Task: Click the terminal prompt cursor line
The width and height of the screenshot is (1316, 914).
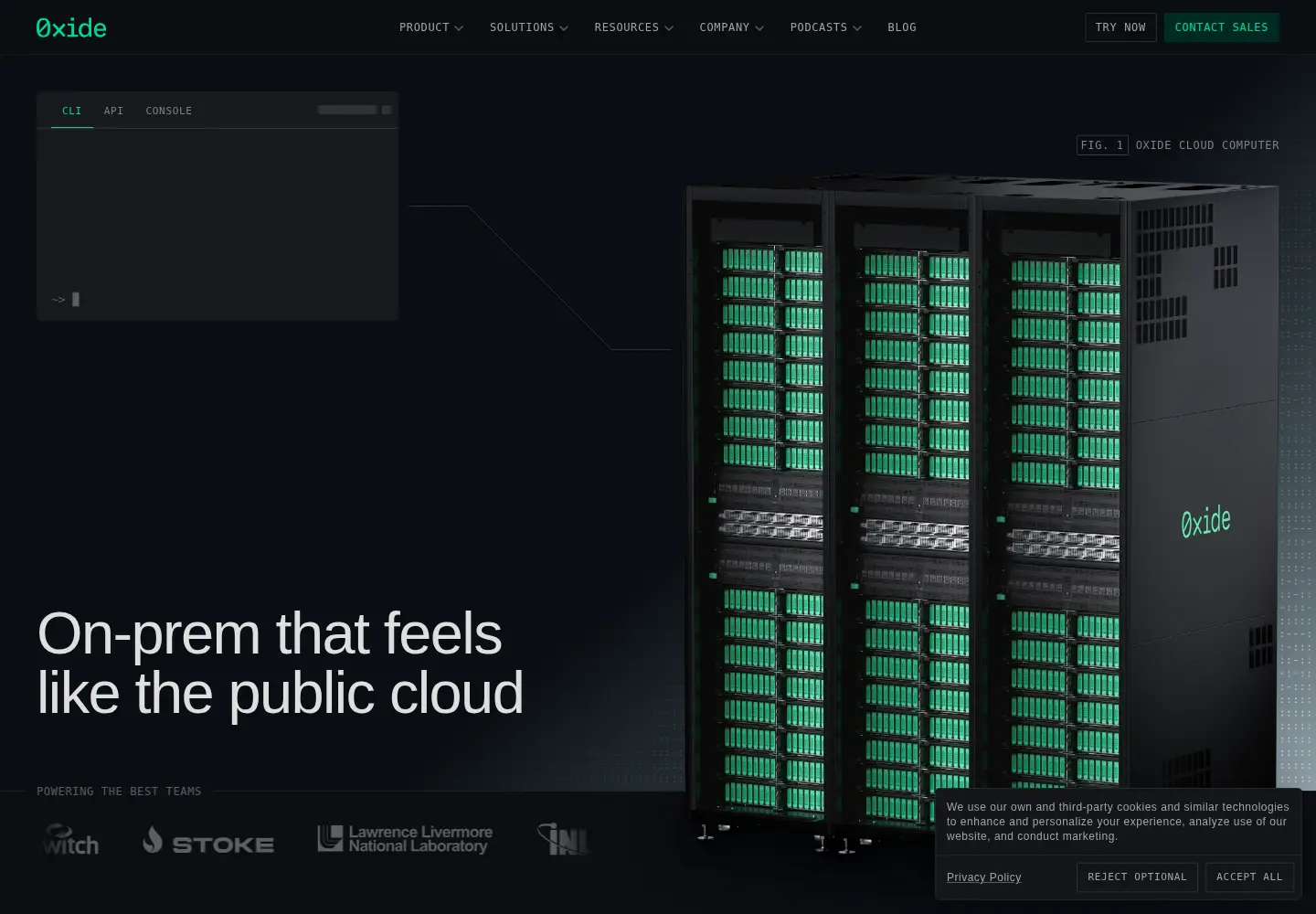Action: pyautogui.click(x=66, y=299)
